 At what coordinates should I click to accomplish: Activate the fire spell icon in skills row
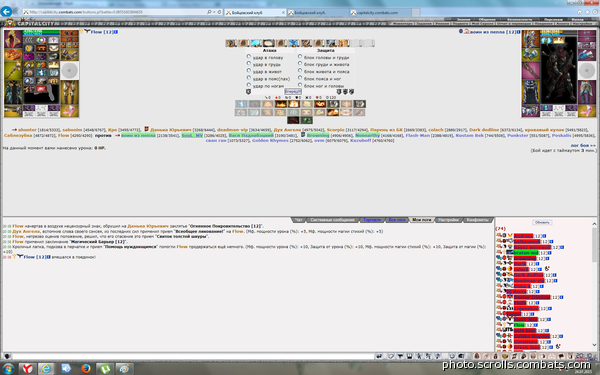(280, 104)
